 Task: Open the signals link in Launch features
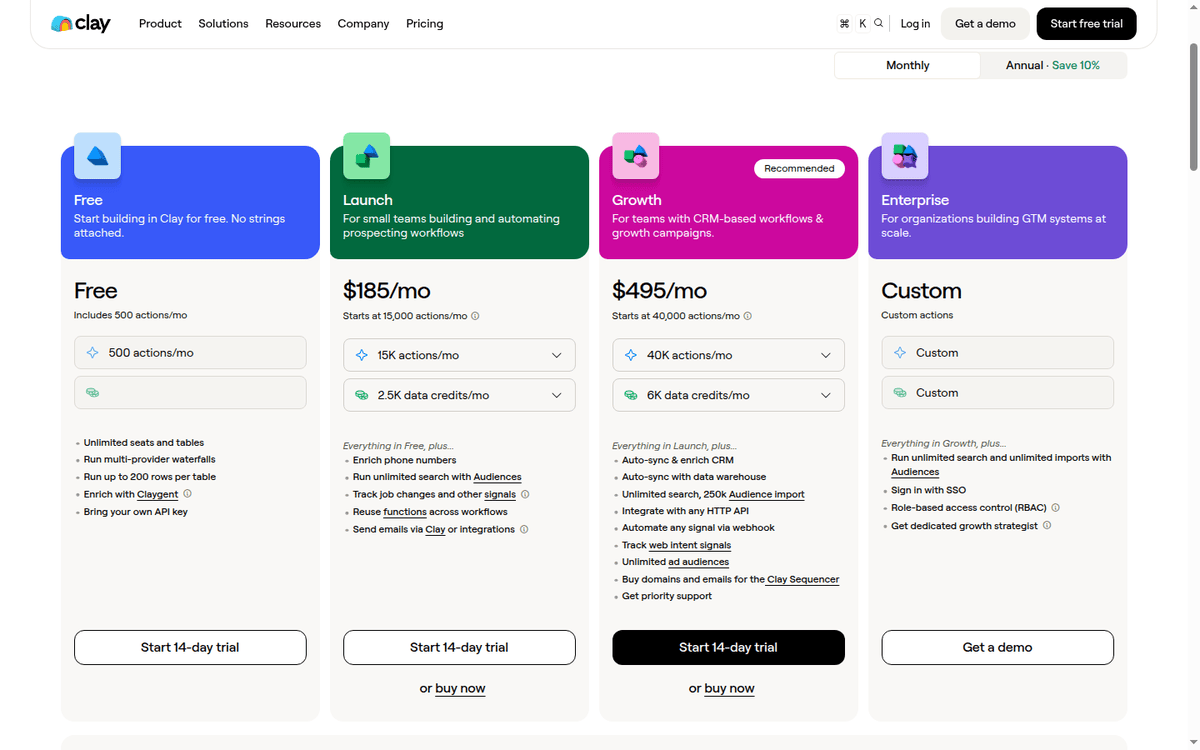pos(500,494)
